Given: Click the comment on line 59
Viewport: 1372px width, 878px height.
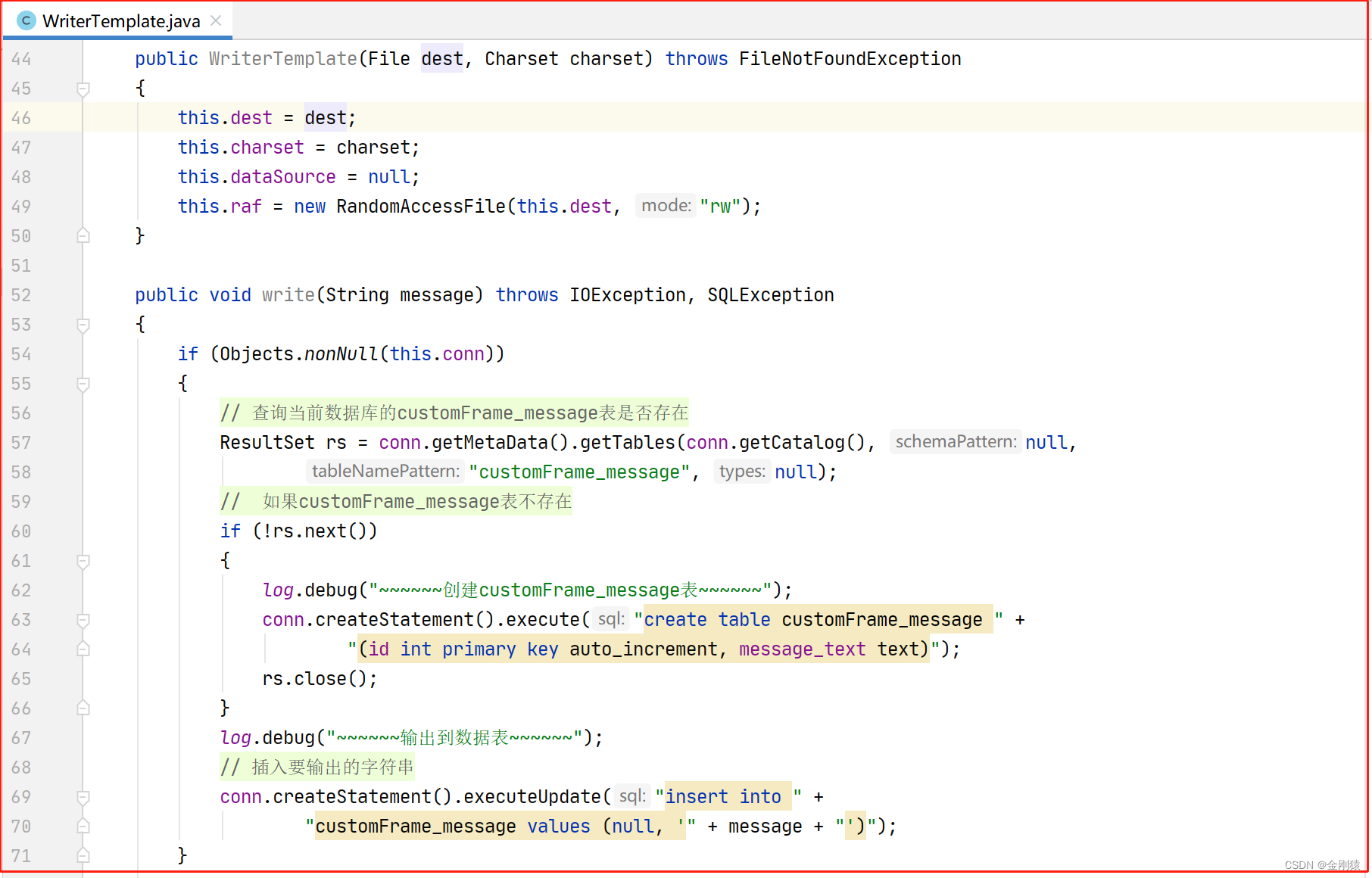Looking at the screenshot, I should (396, 502).
